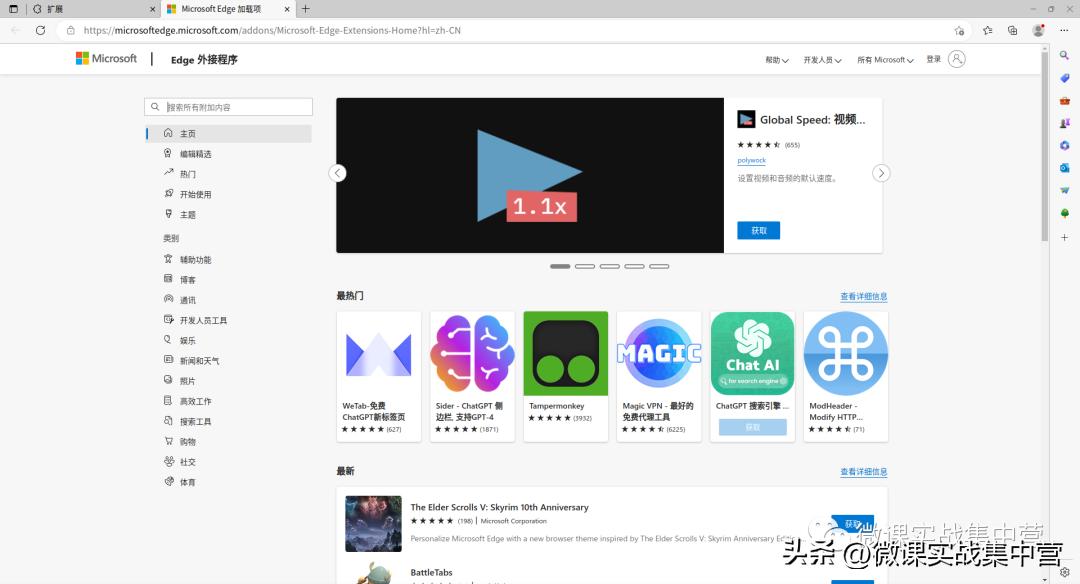Select the second carousel pagination dot
The width and height of the screenshot is (1080, 584).
tap(585, 267)
